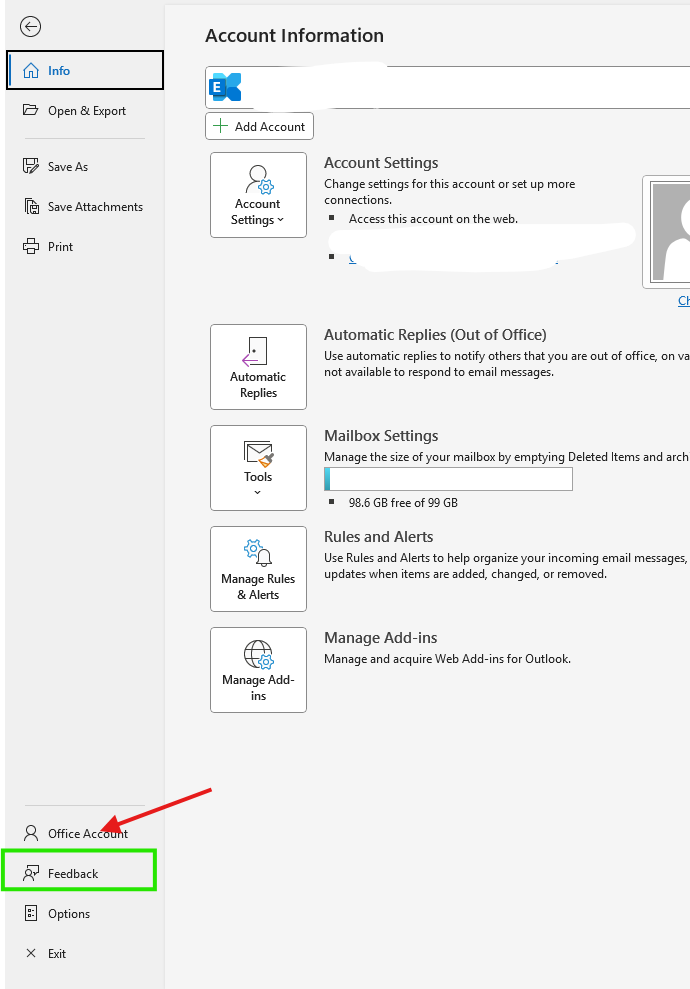The height and width of the screenshot is (989, 690).
Task: Open Manage Rules & Alerts
Action: 259,569
